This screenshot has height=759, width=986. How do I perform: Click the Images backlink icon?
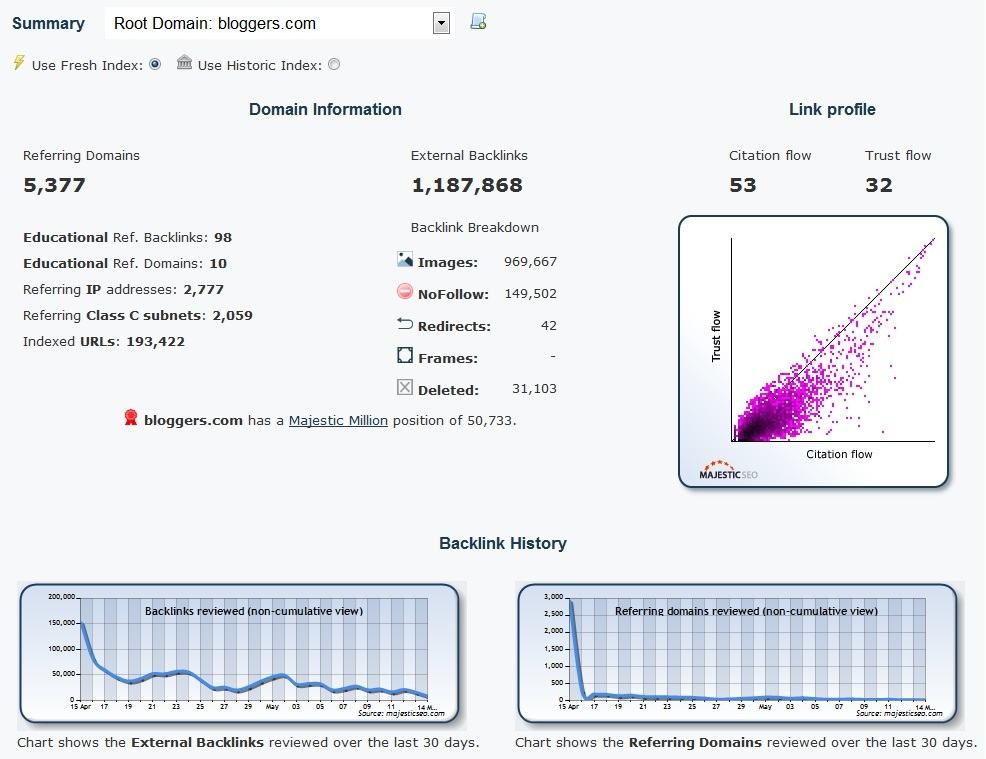[x=405, y=259]
